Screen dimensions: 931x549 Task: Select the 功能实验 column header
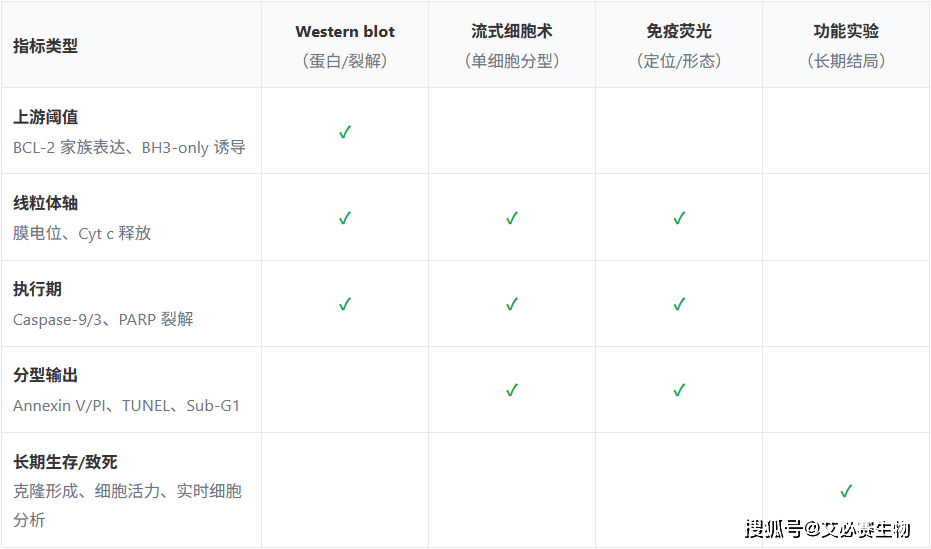[x=846, y=32]
